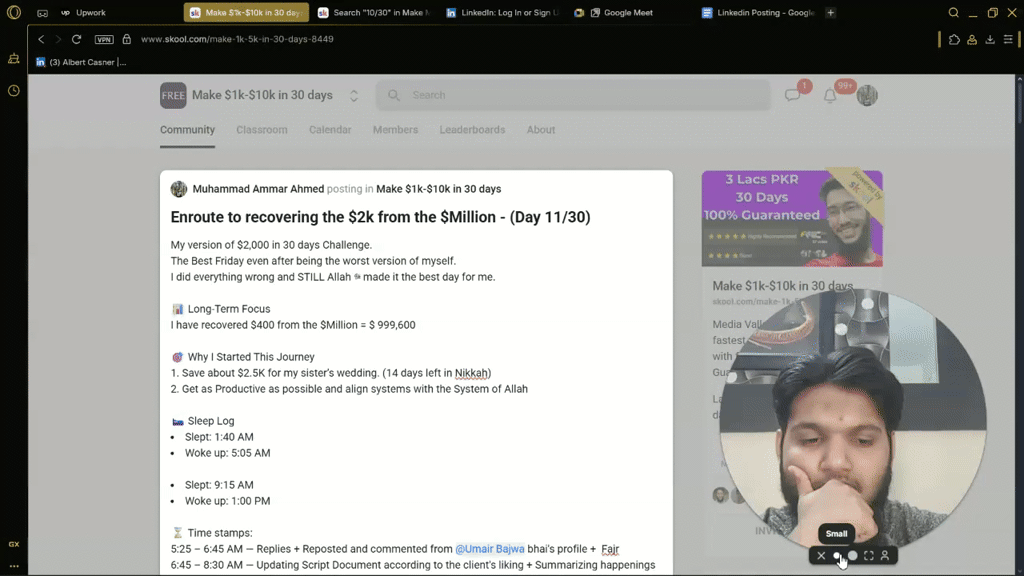Click the post title Enroute to recovering

381,217
